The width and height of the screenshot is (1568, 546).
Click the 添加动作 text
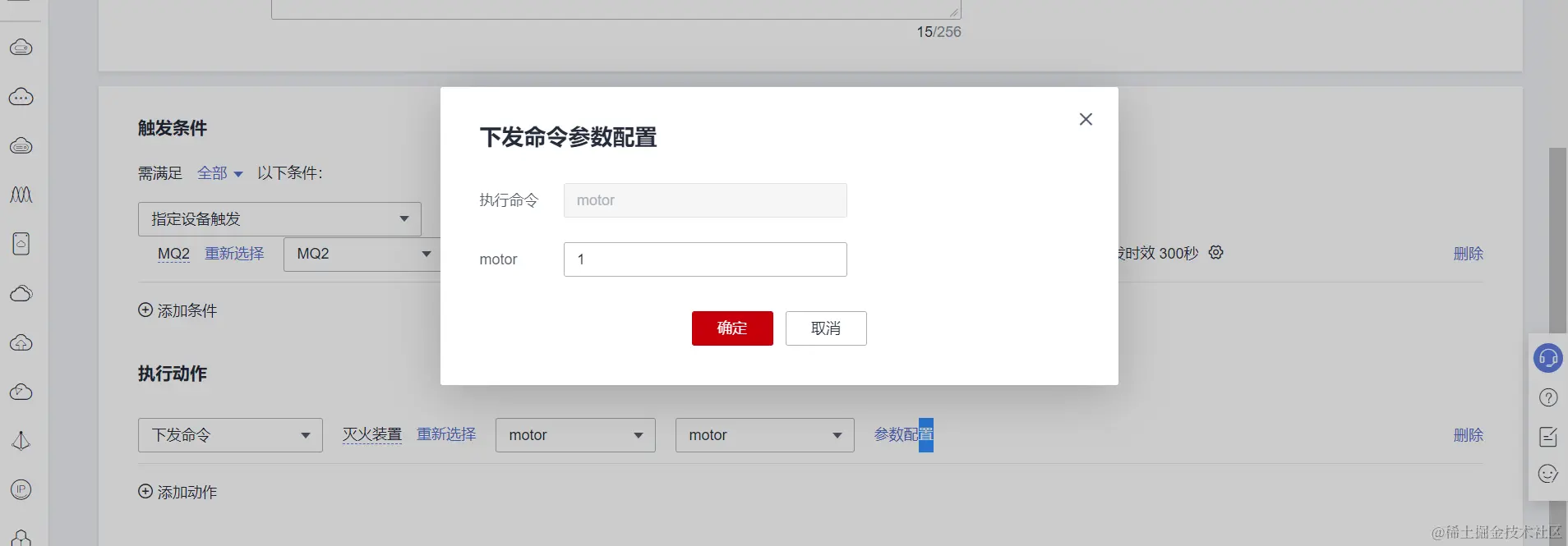point(187,492)
